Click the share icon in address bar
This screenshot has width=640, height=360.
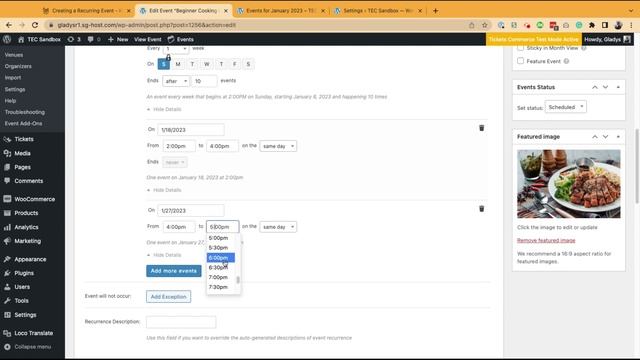[x=472, y=25]
